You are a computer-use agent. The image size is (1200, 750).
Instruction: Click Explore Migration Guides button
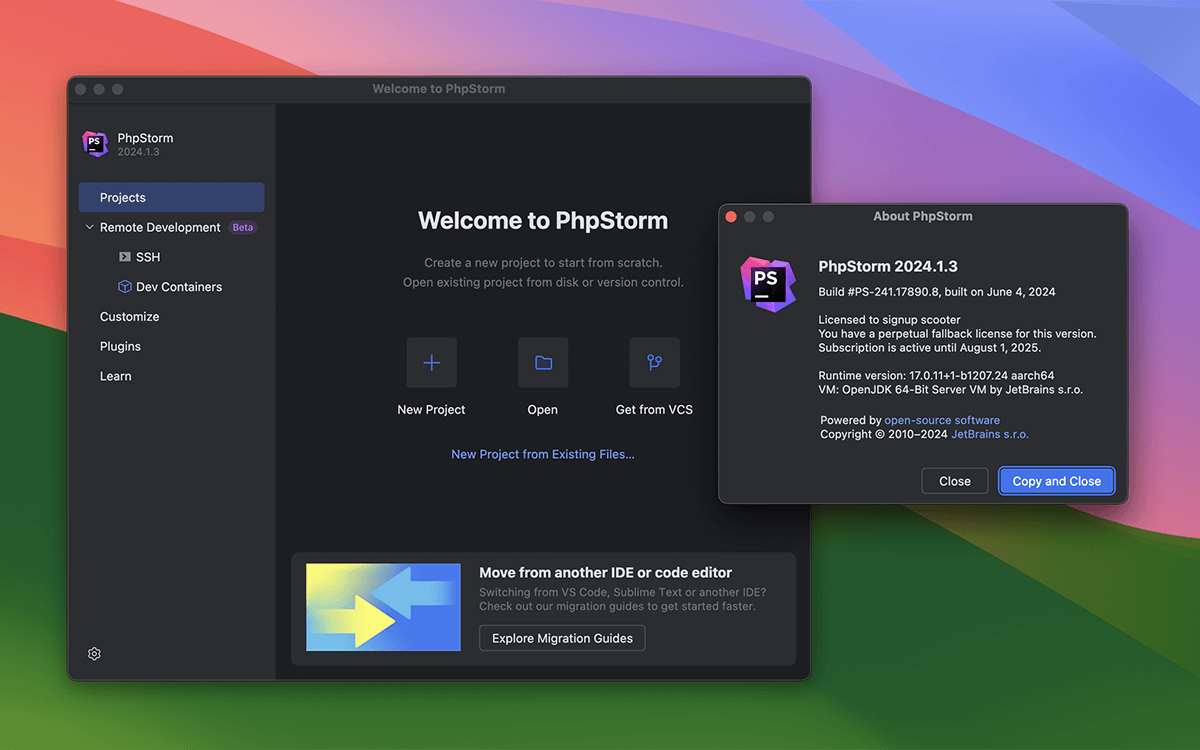tap(562, 638)
